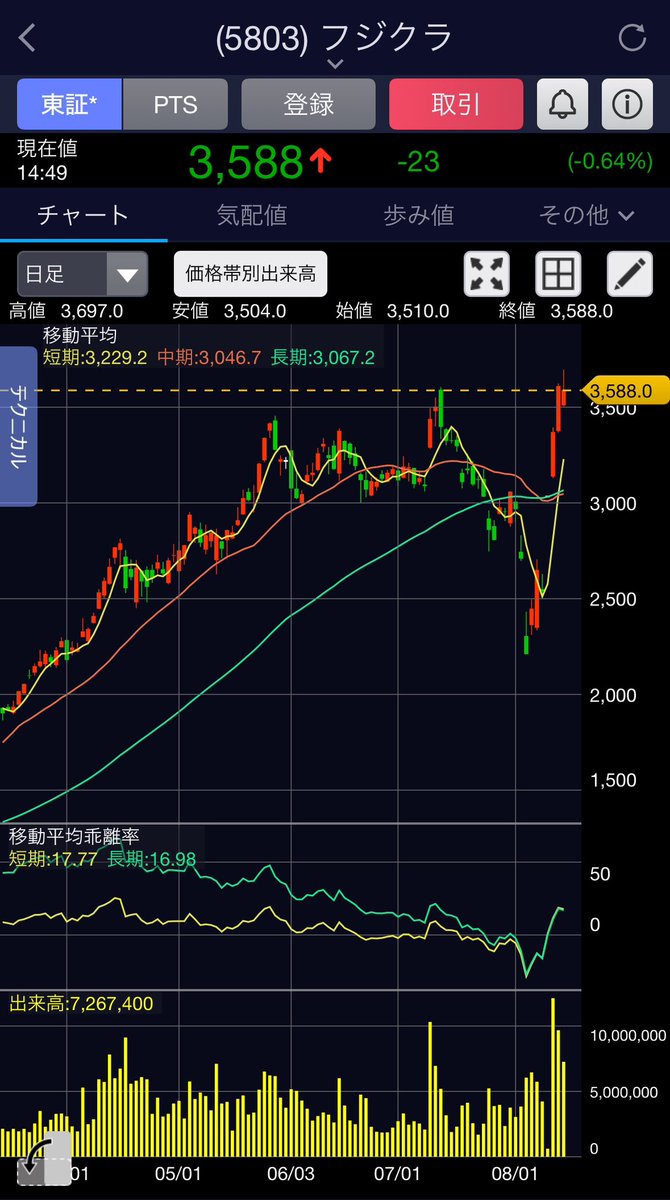Viewport: 670px width, 1200px height.
Task: Expand the chart to fullscreen
Action: [487, 273]
